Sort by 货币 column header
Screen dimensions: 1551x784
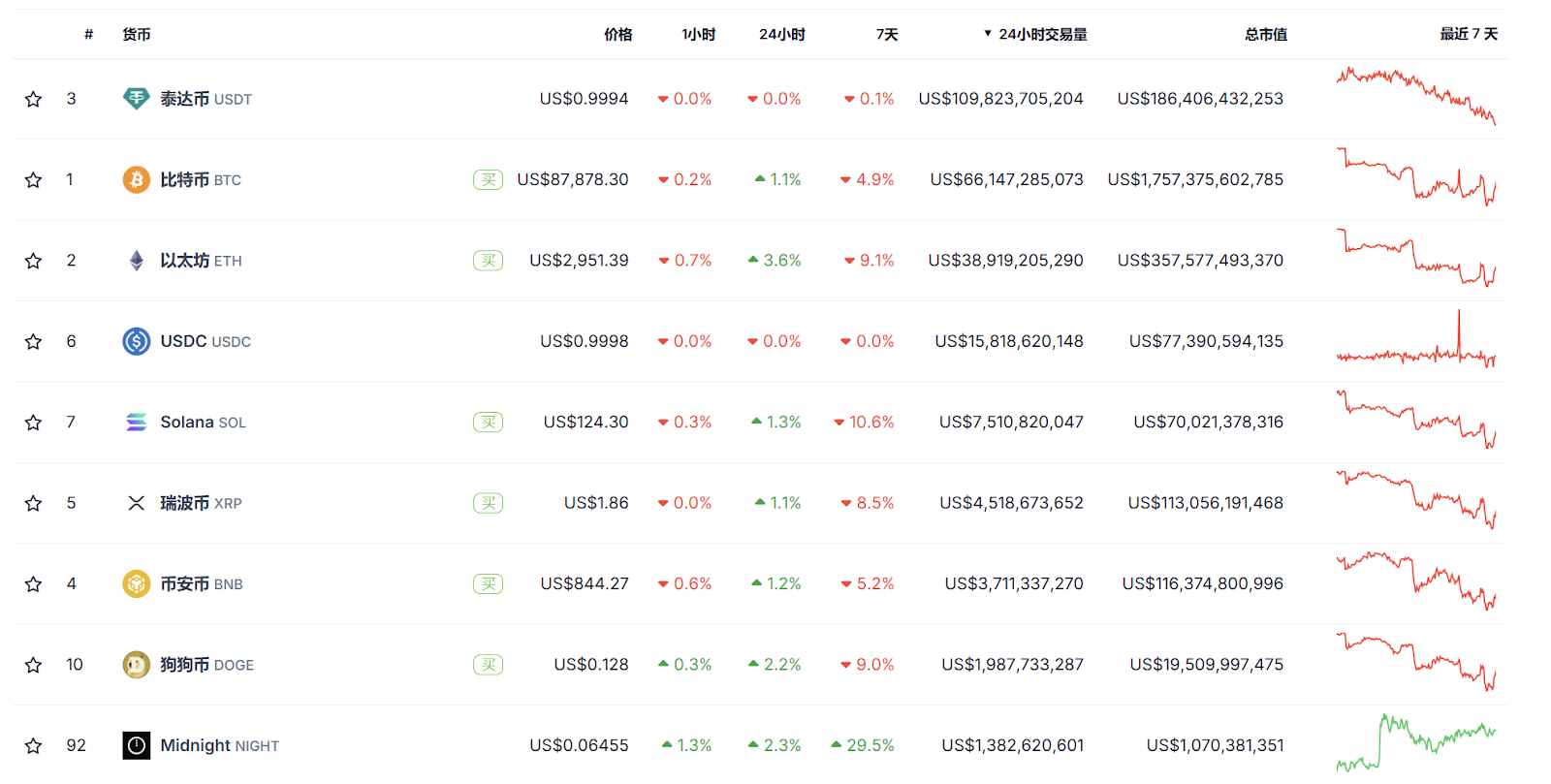(x=137, y=34)
